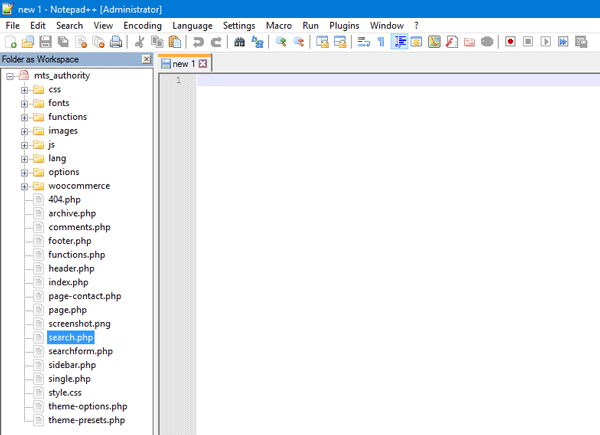
Task: Open the Encoding menu
Action: point(142,25)
